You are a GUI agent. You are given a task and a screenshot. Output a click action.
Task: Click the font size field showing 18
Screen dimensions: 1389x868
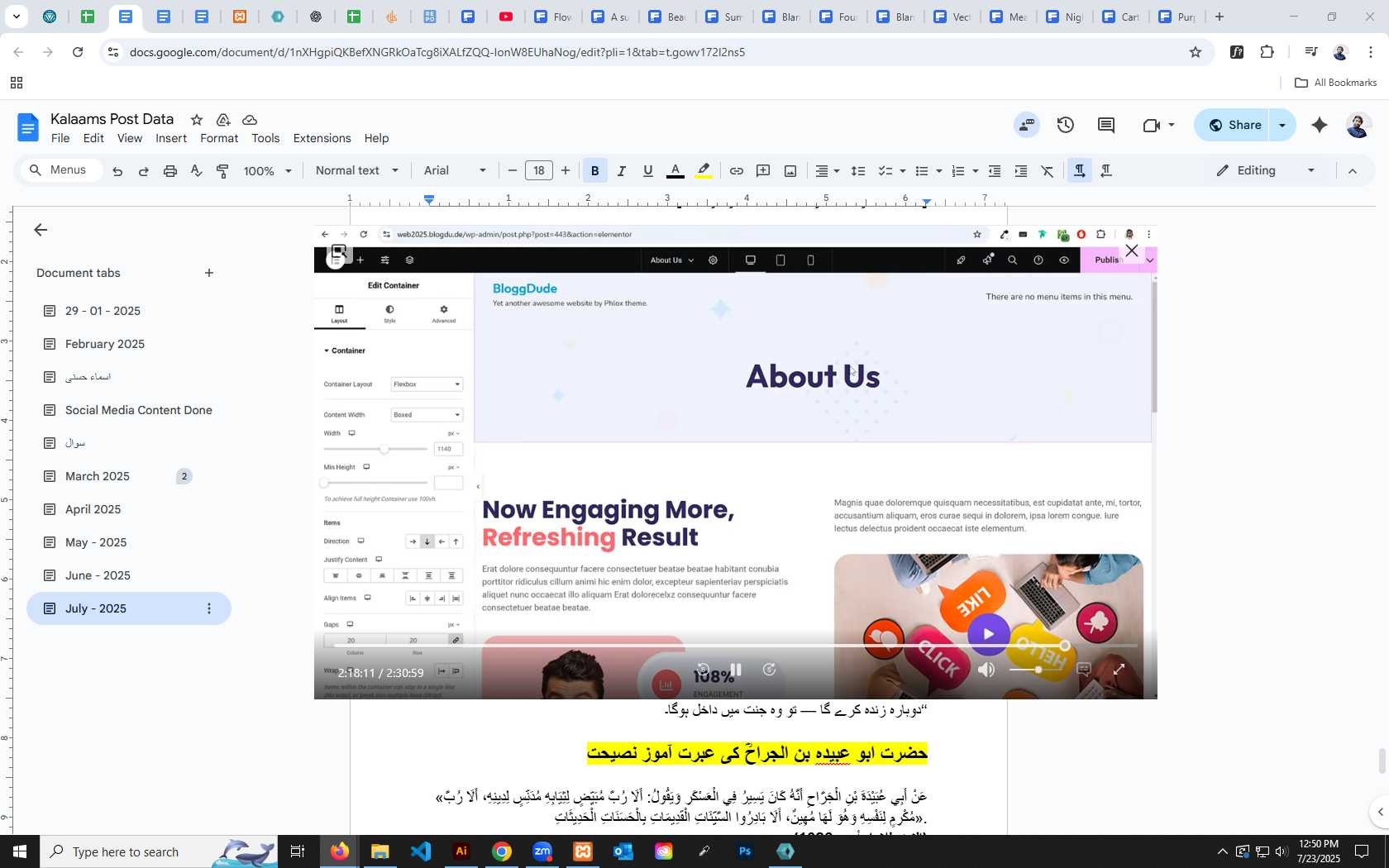[x=539, y=171]
